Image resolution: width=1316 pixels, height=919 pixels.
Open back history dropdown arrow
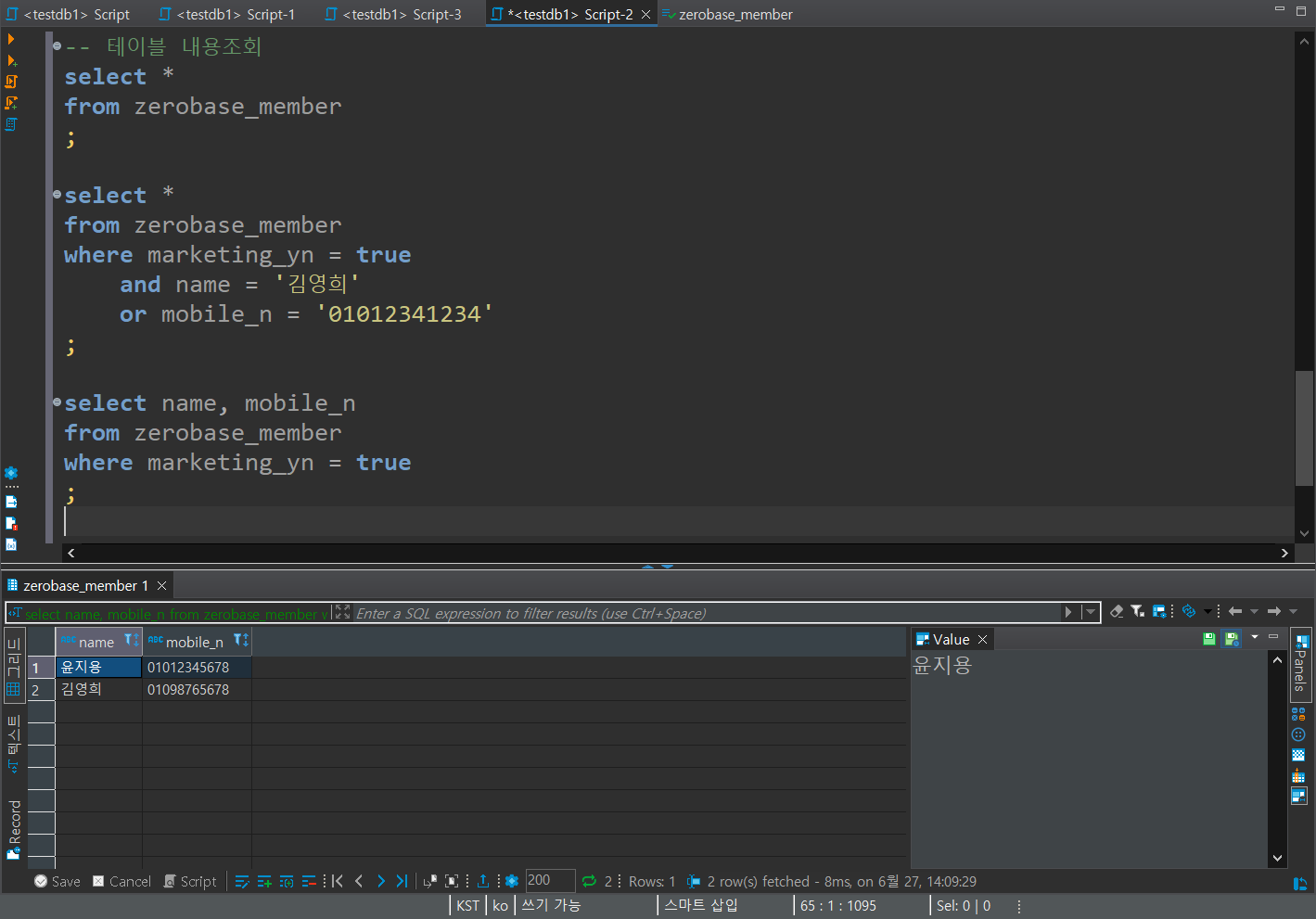1254,611
